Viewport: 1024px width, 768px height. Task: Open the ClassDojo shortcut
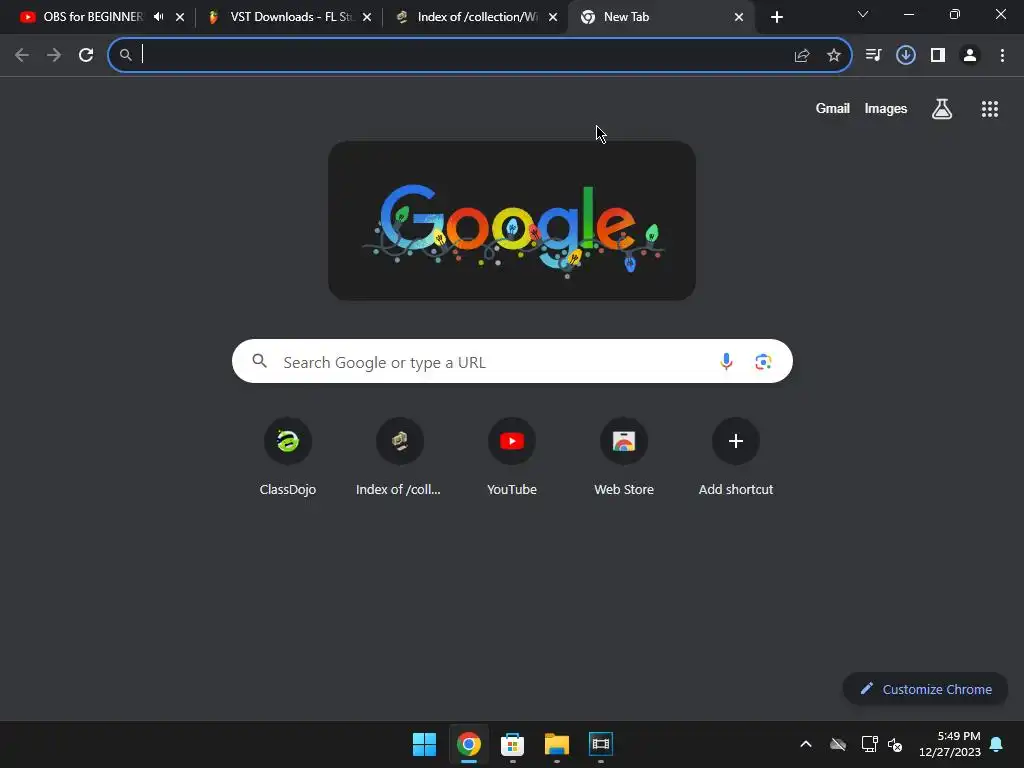point(288,456)
